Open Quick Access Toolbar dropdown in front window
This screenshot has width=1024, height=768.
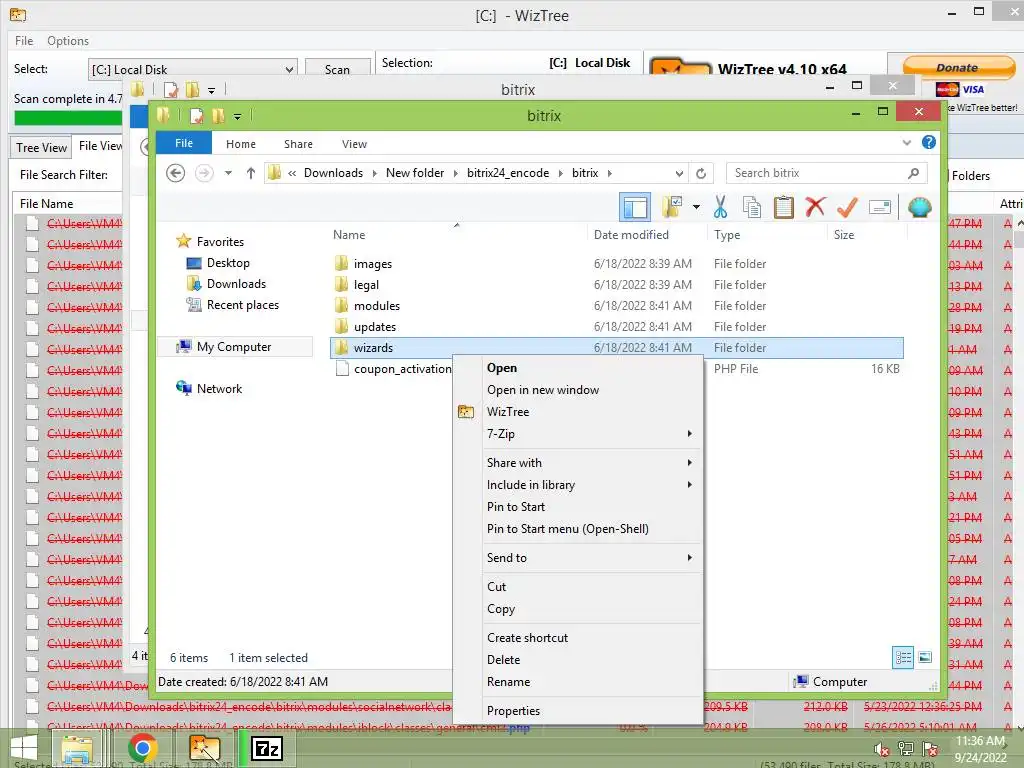click(238, 117)
